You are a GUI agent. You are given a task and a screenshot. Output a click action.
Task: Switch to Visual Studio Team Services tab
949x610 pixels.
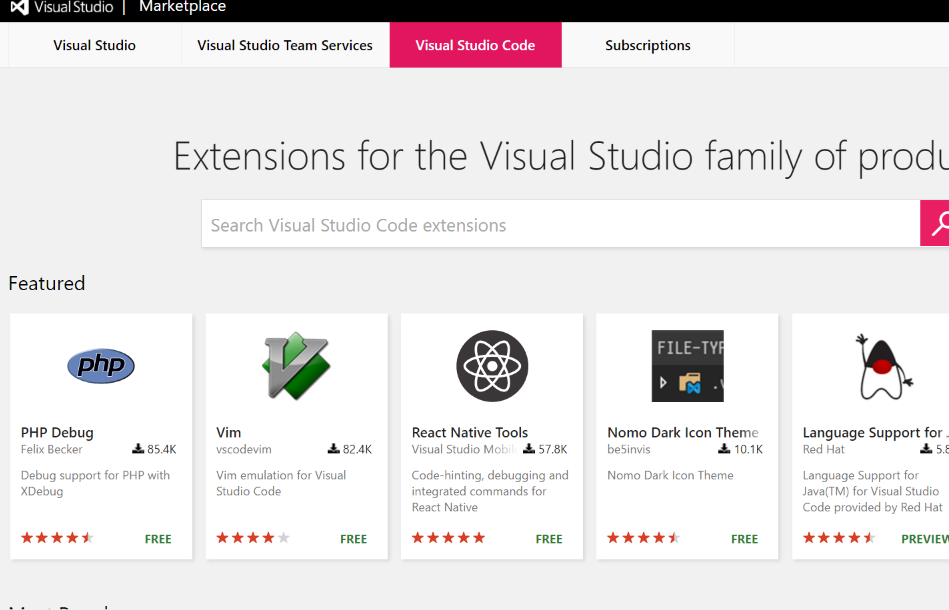coord(285,45)
